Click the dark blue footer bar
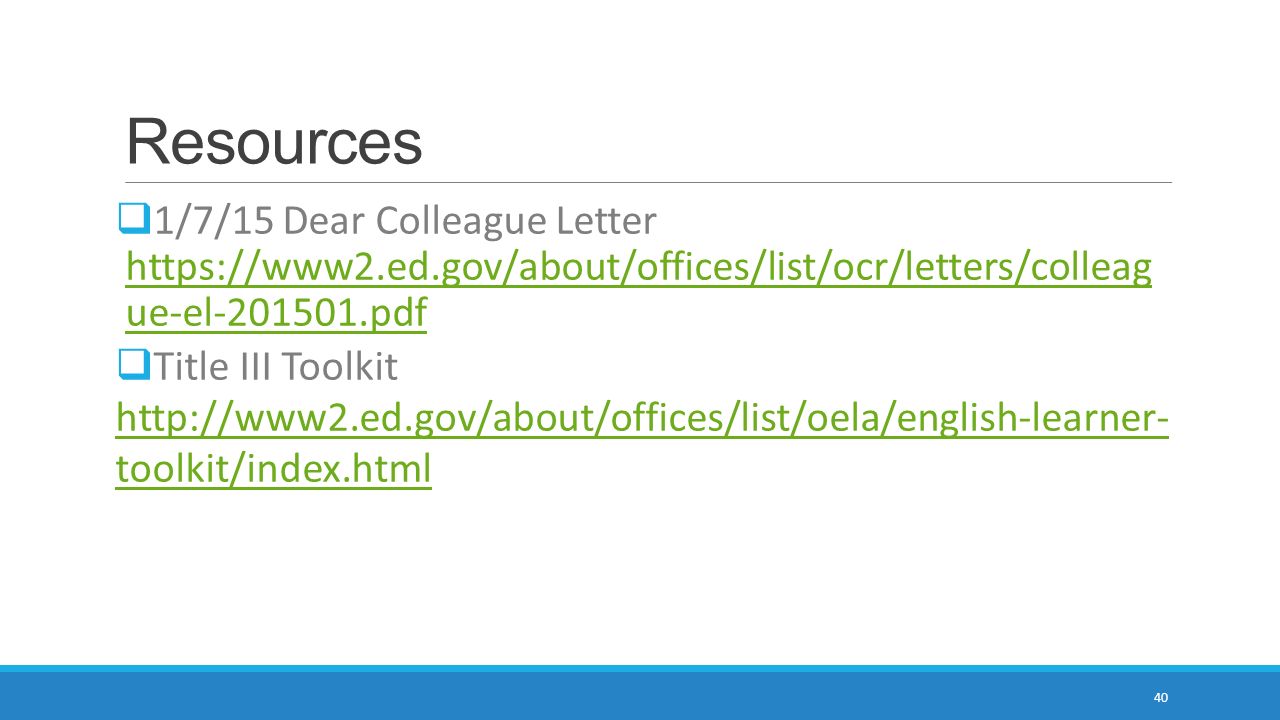This screenshot has width=1280, height=720. point(640,696)
